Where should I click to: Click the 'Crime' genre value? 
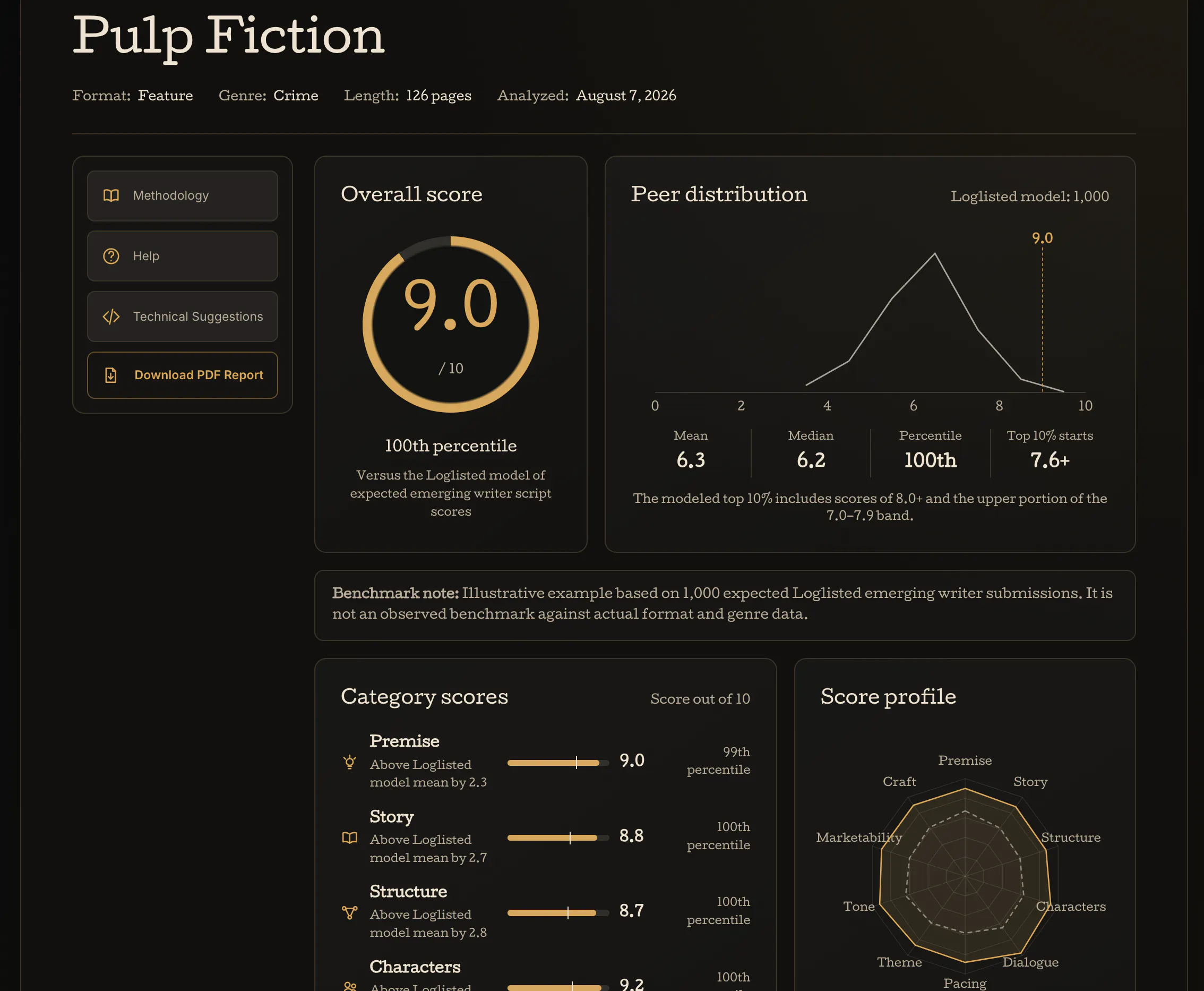point(296,96)
